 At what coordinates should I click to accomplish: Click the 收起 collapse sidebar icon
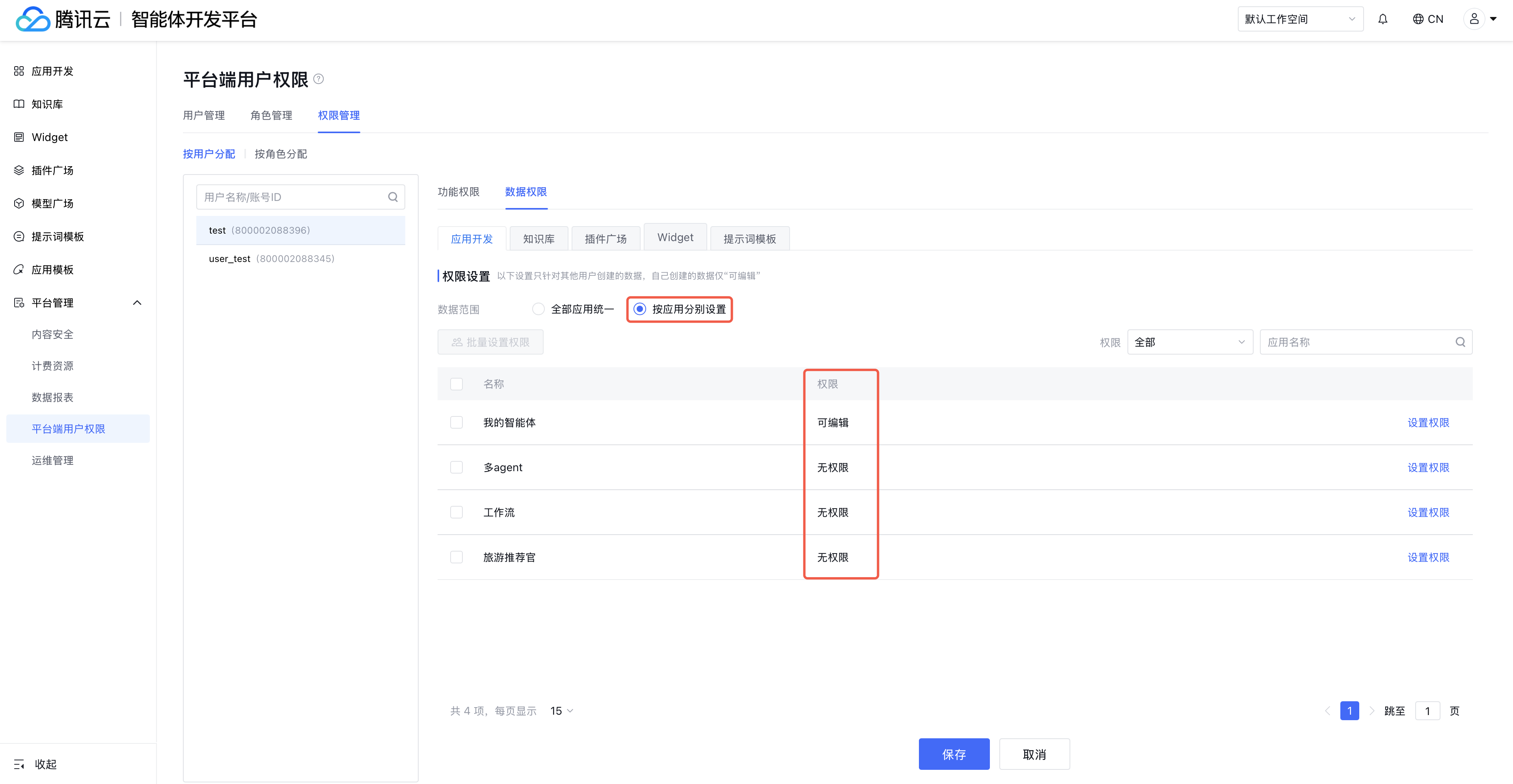pyautogui.click(x=19, y=764)
